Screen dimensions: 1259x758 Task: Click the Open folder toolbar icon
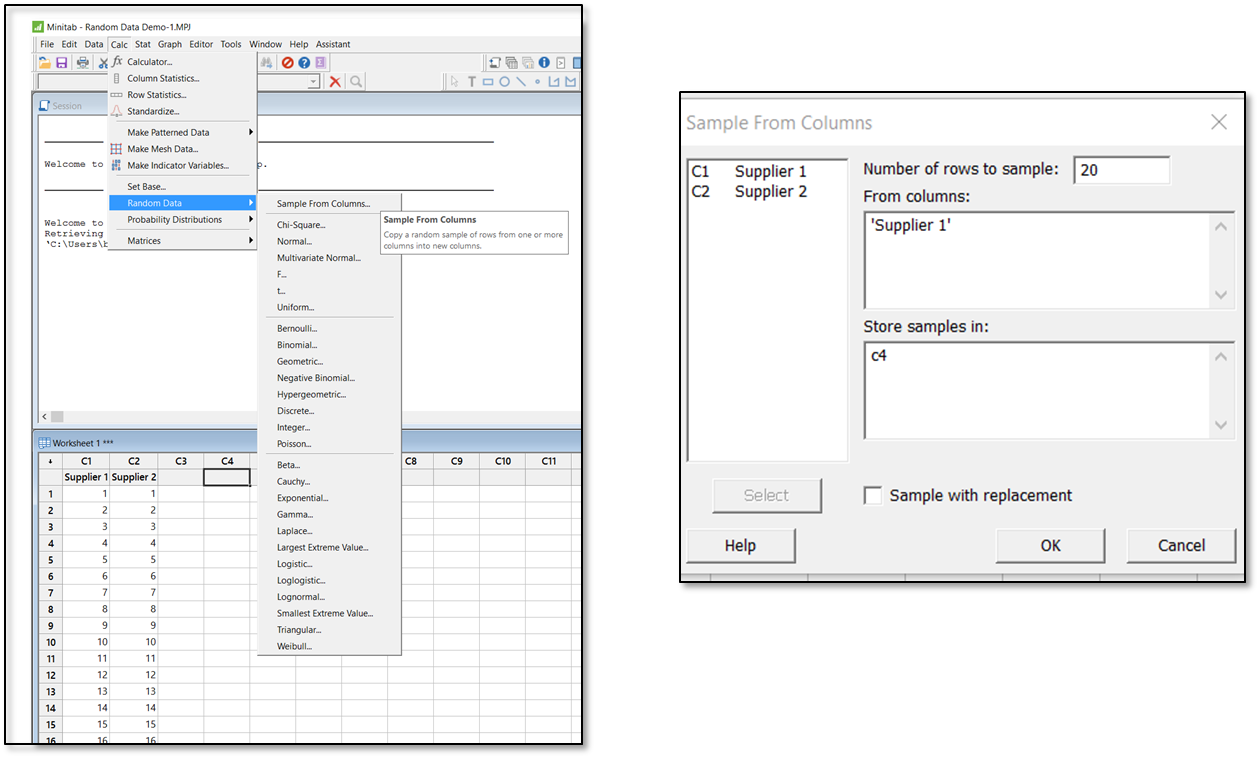(45, 63)
